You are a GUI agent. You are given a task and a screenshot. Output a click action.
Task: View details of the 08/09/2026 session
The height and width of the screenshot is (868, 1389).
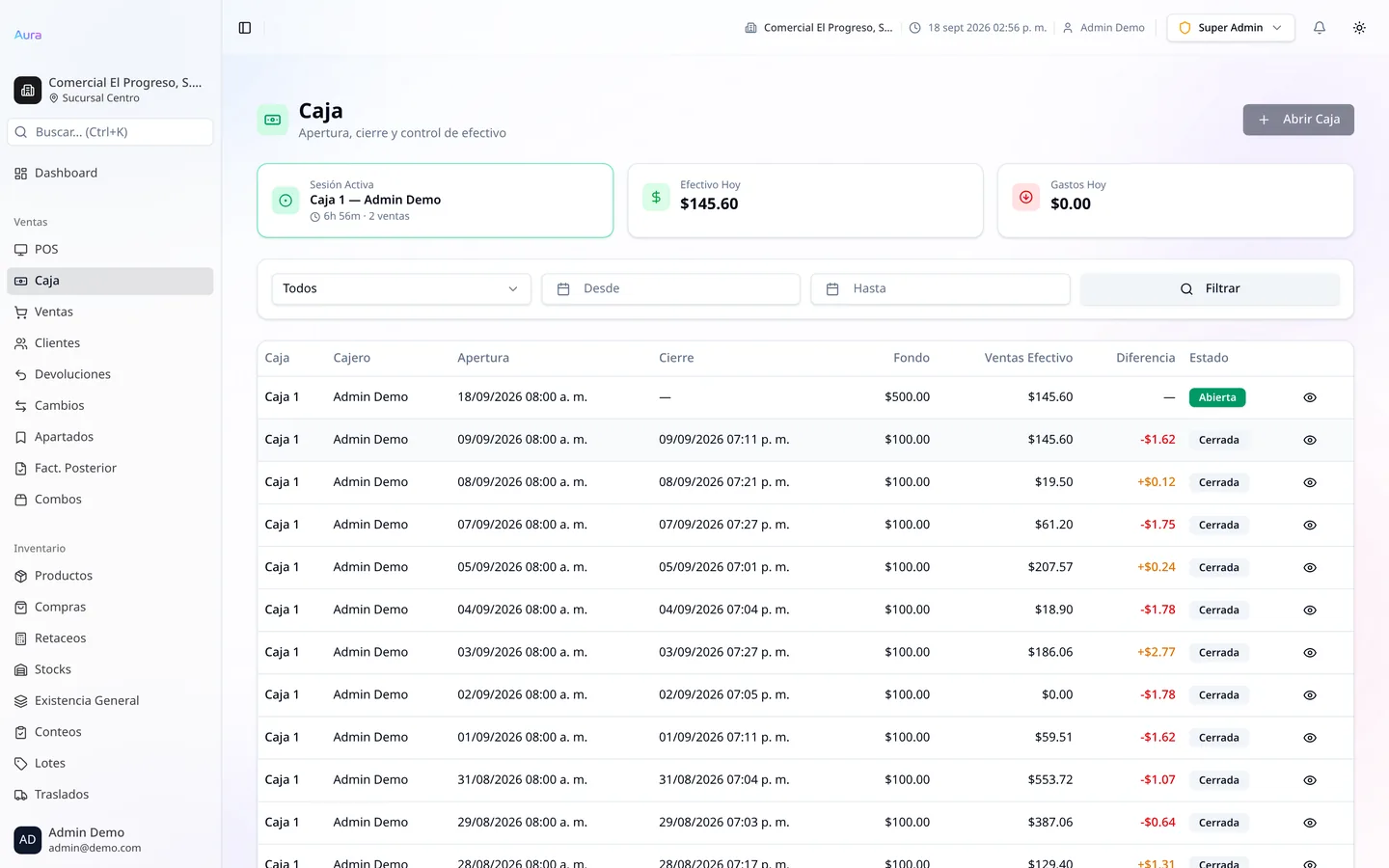[x=1310, y=482]
